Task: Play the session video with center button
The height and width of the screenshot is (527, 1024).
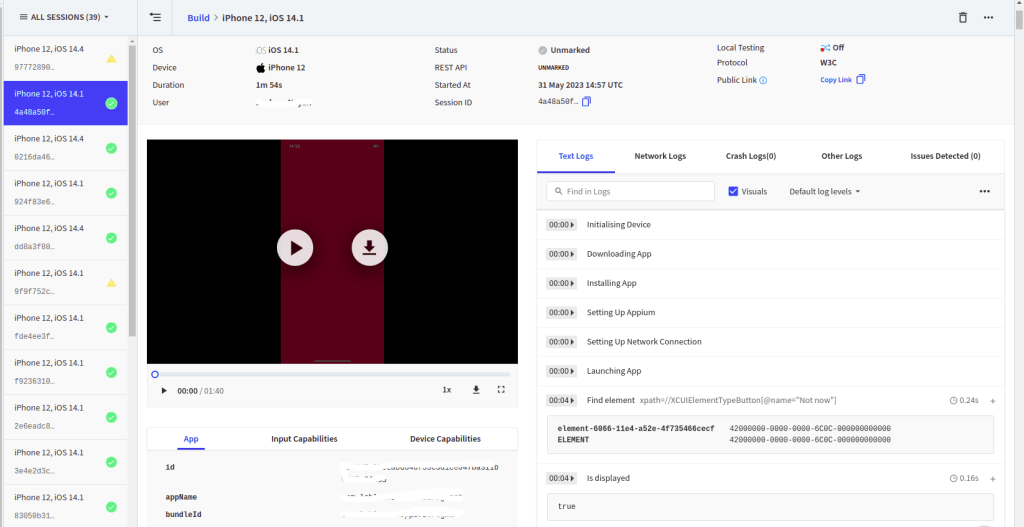Action: point(295,247)
